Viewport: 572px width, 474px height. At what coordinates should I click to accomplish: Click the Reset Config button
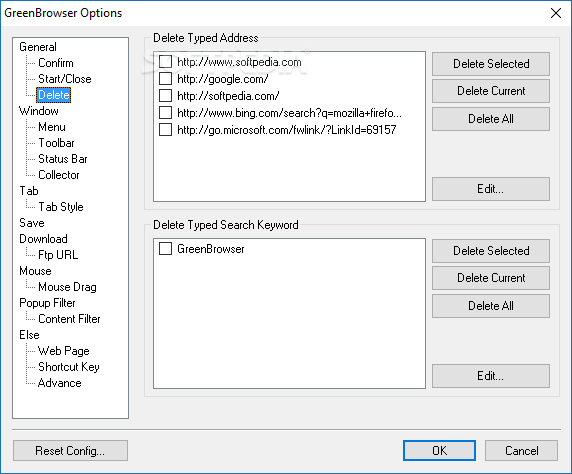click(70, 451)
